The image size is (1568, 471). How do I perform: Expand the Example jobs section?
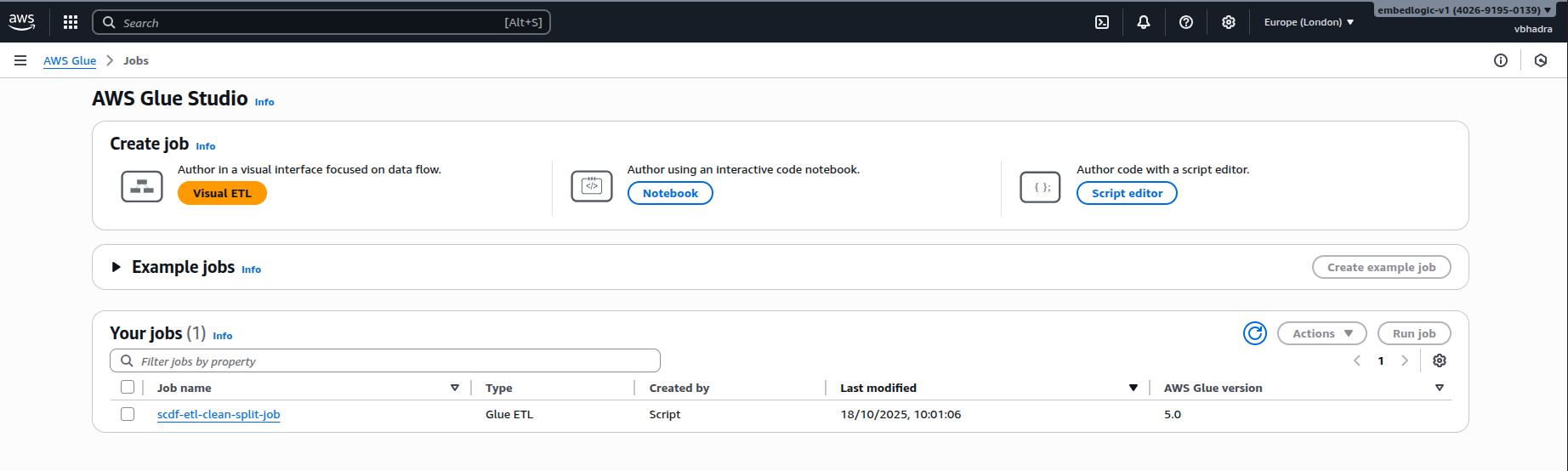[x=116, y=267]
